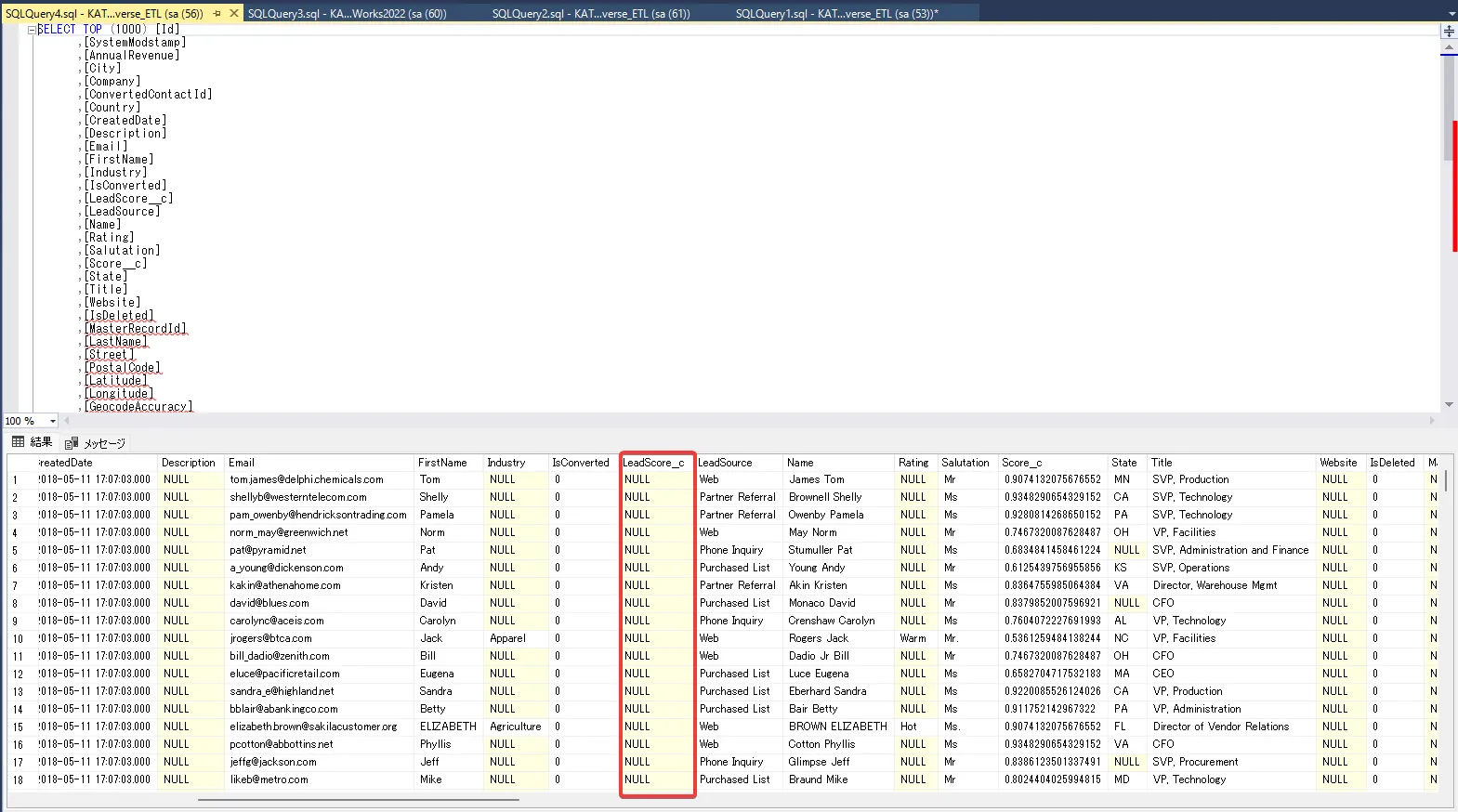Open the document tab overflow dropdown

point(1451,14)
